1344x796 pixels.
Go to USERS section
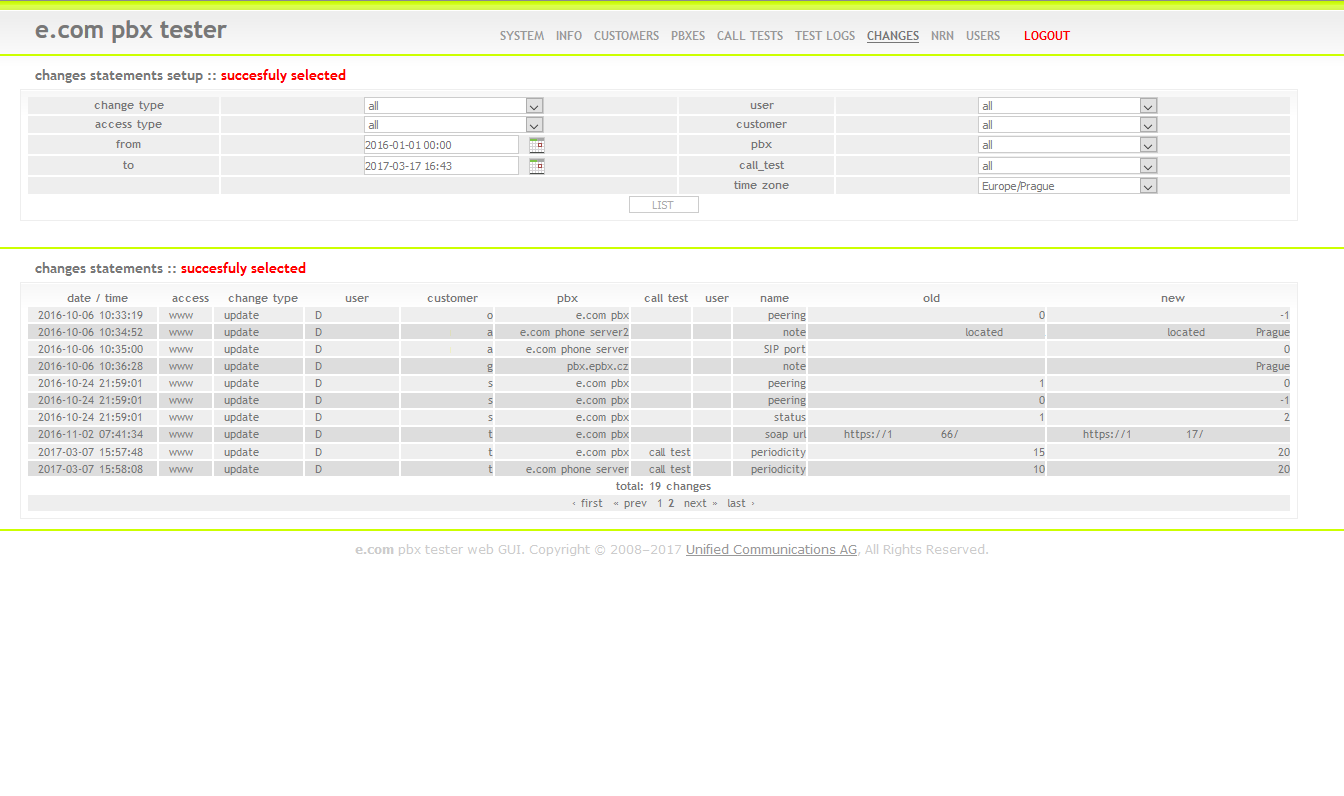coord(983,36)
